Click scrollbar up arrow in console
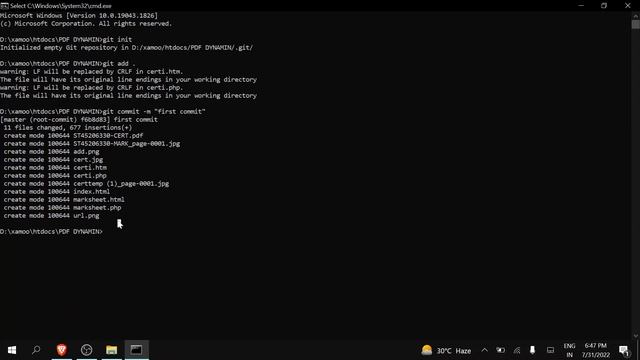The image size is (640, 360). (636, 15)
